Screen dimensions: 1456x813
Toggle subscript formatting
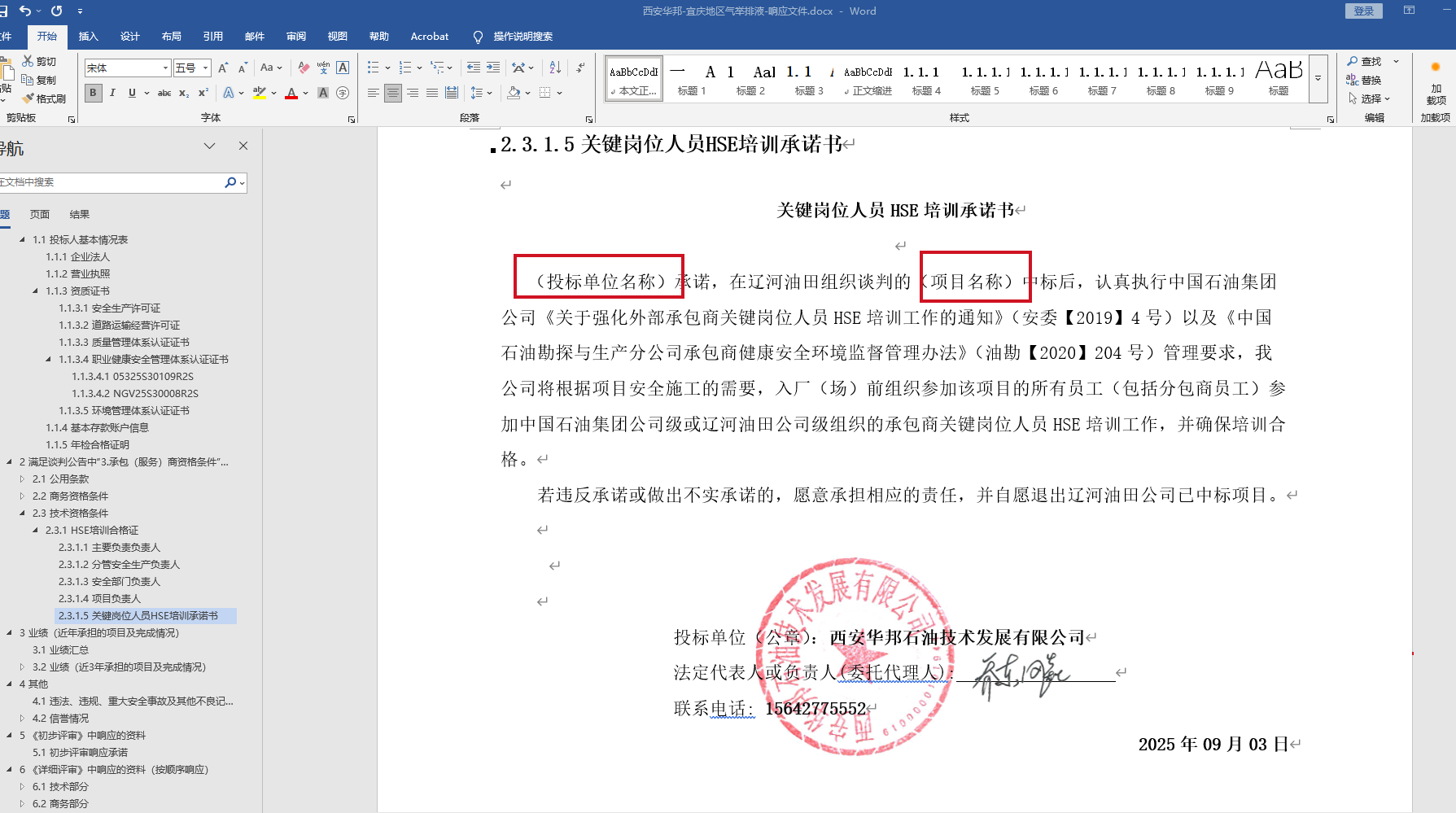point(184,93)
